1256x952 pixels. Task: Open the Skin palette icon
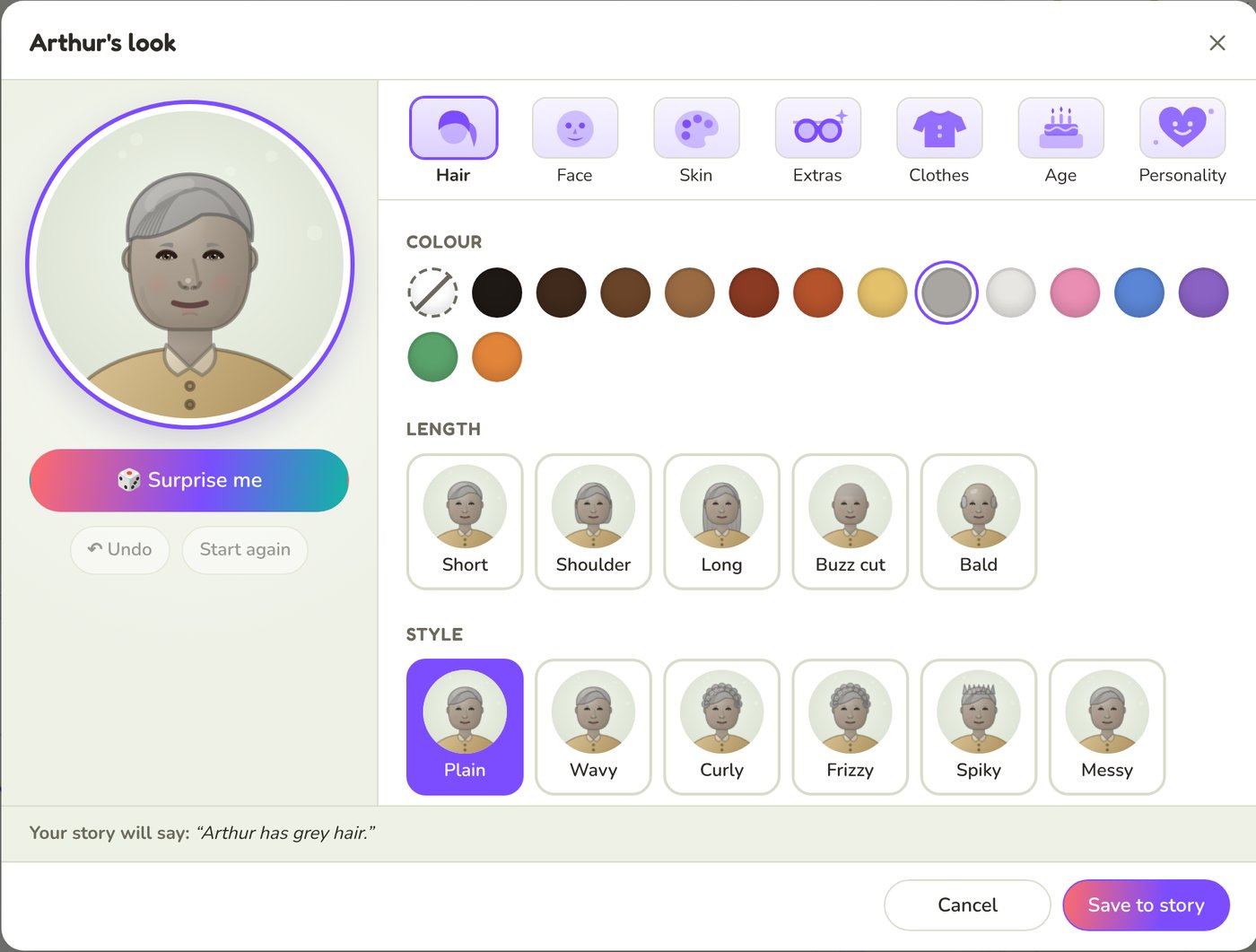coord(696,128)
